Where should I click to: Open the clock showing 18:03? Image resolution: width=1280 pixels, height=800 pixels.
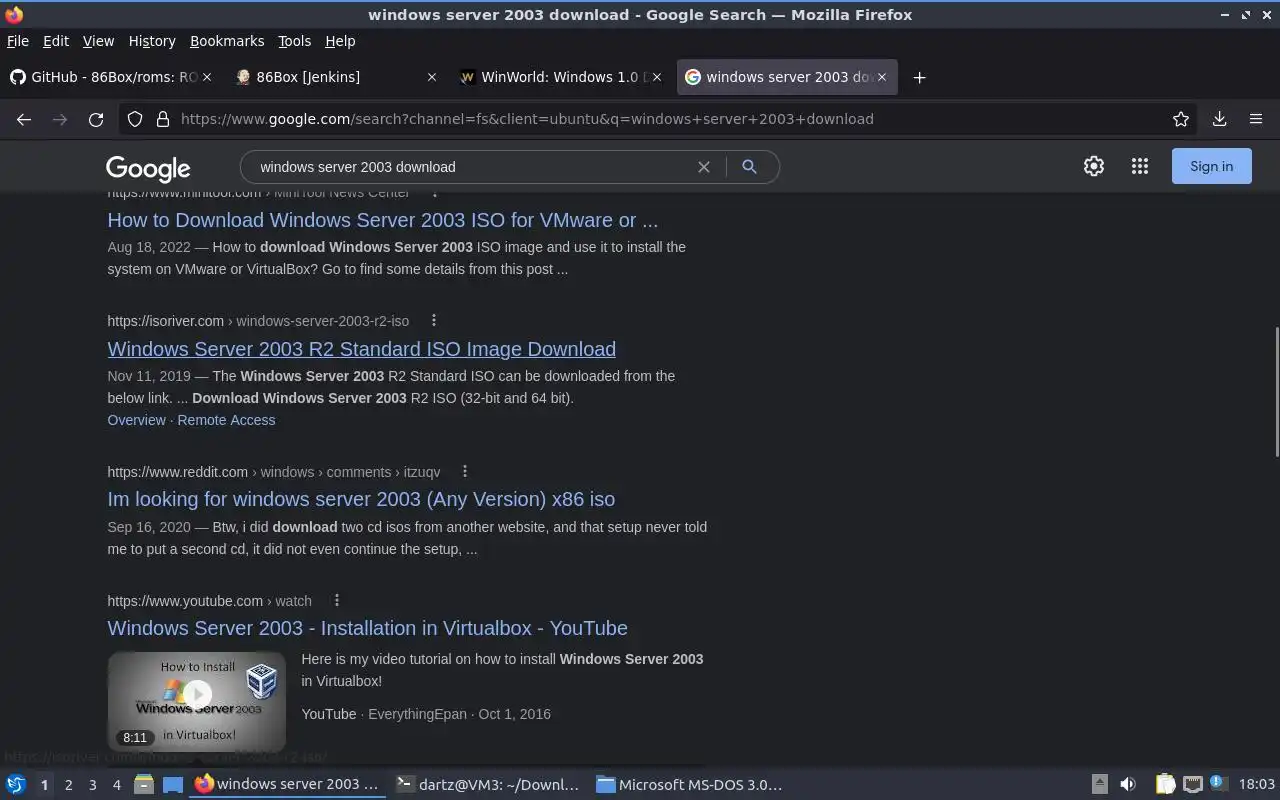pos(1257,784)
